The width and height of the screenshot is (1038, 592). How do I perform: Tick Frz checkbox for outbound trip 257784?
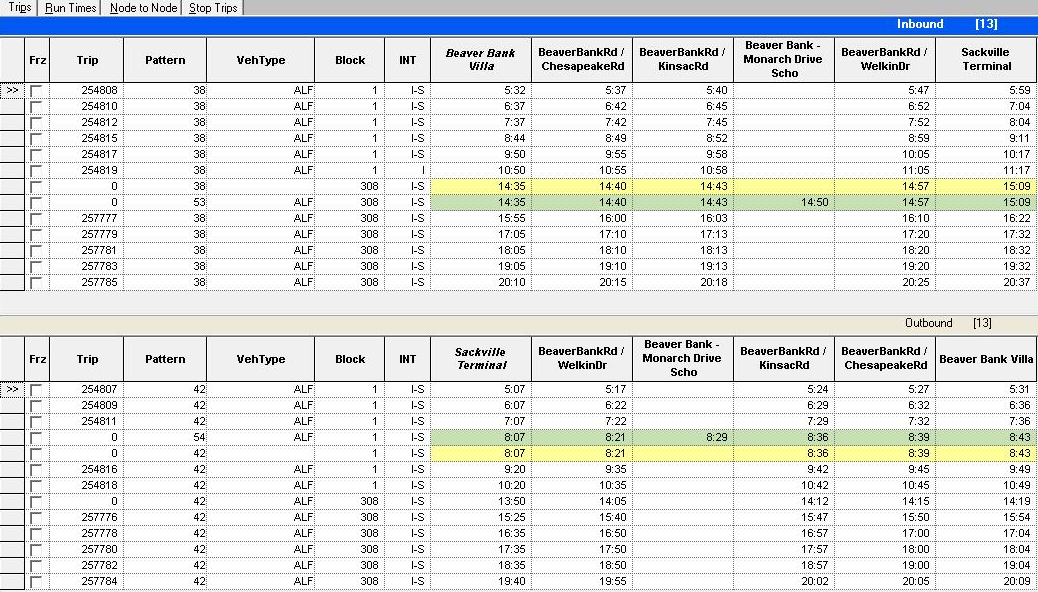pos(37,581)
